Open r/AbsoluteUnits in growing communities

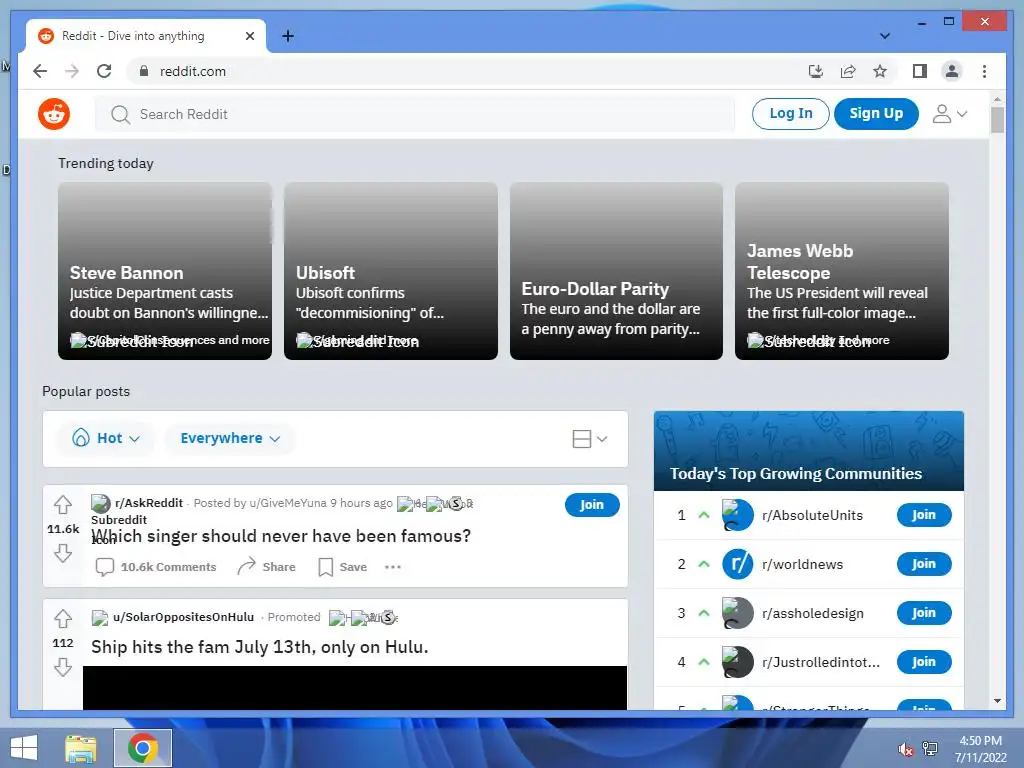coord(812,515)
